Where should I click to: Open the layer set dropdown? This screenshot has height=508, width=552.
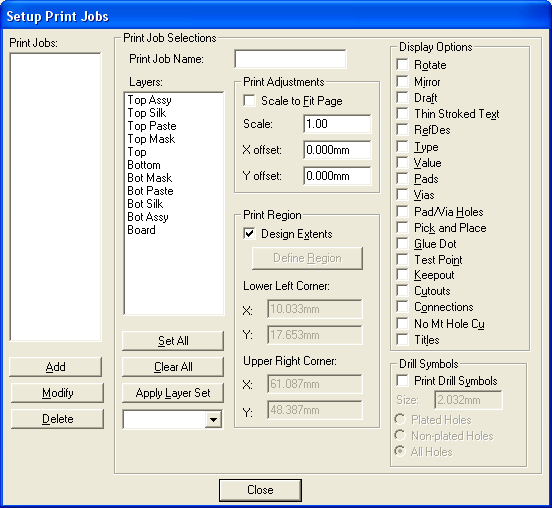click(213, 419)
